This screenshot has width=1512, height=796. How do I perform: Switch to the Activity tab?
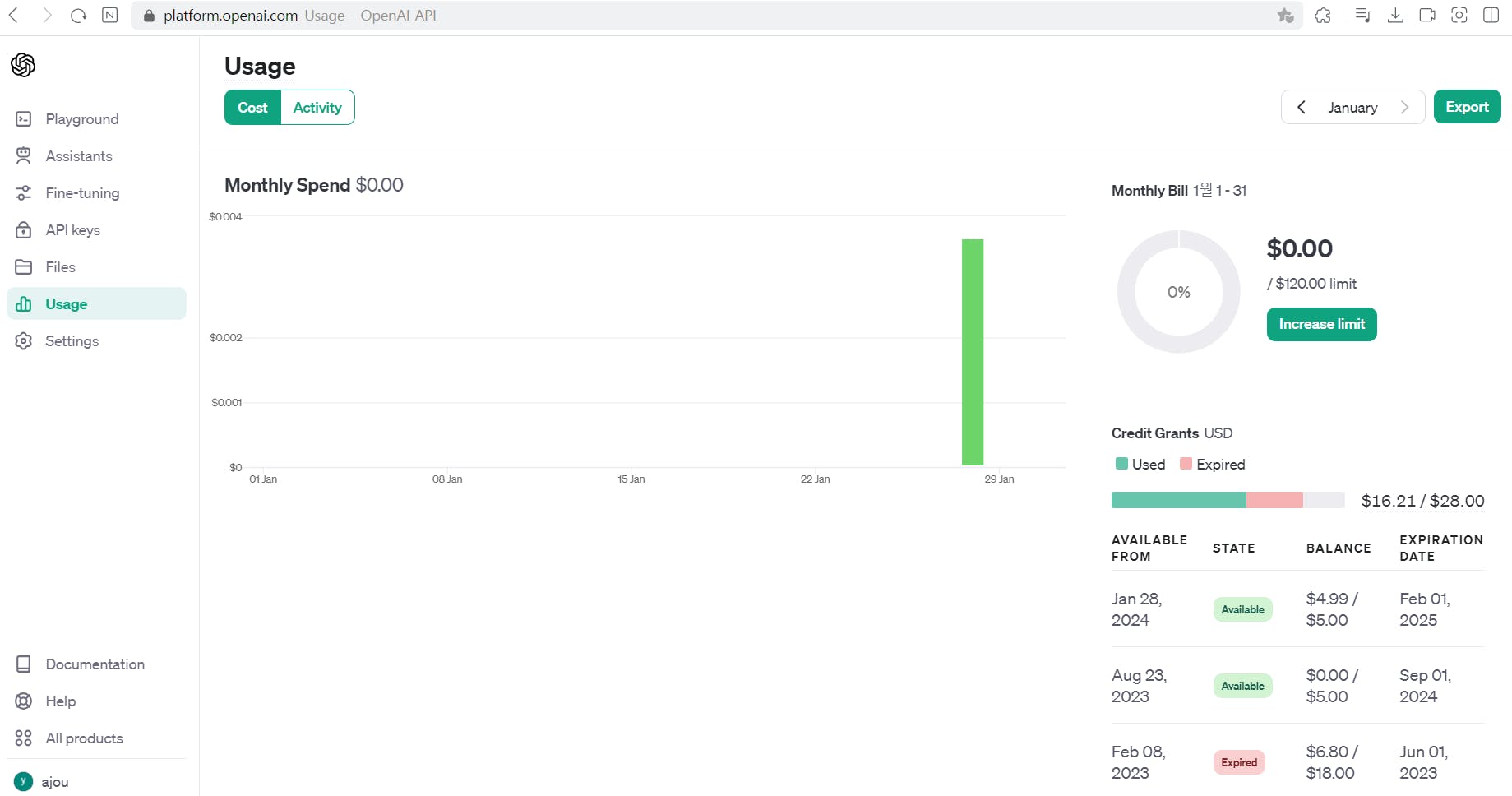(x=317, y=108)
